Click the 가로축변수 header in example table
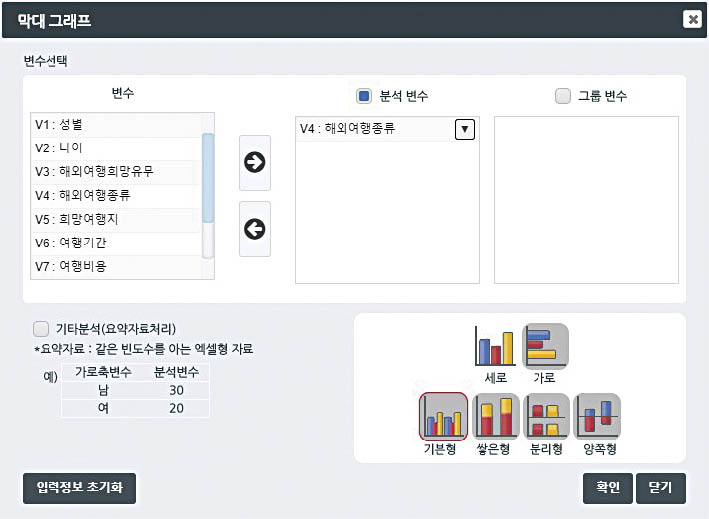This screenshot has height=519, width=709. (103, 372)
